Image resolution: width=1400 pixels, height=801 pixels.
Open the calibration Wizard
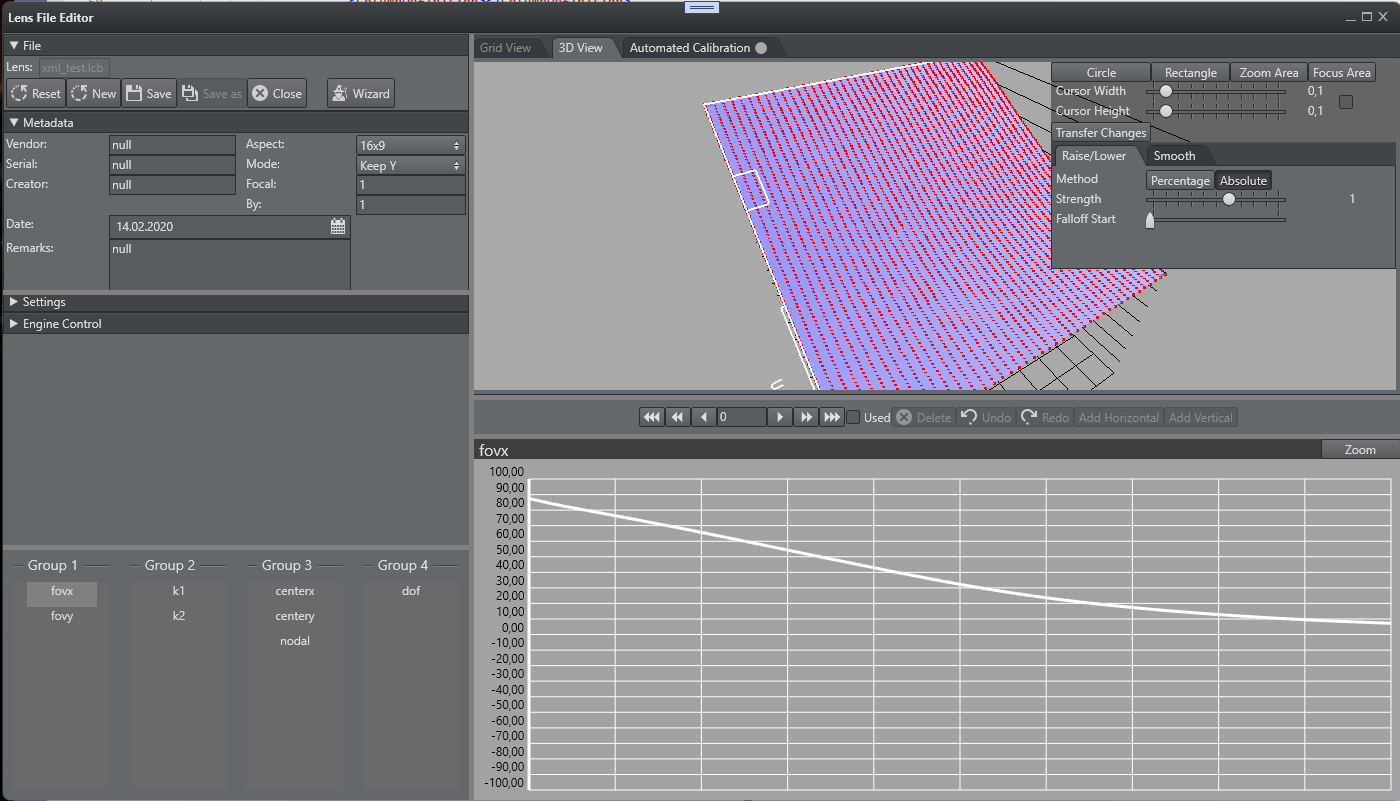pyautogui.click(x=360, y=93)
